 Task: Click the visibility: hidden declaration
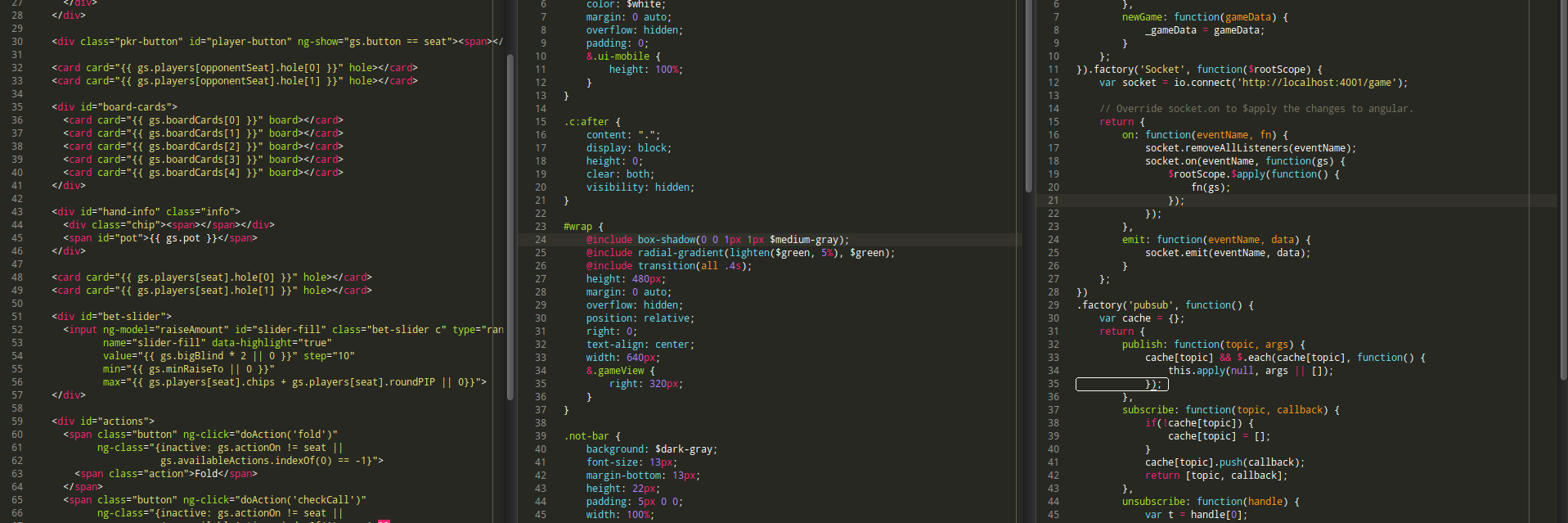pos(640,187)
